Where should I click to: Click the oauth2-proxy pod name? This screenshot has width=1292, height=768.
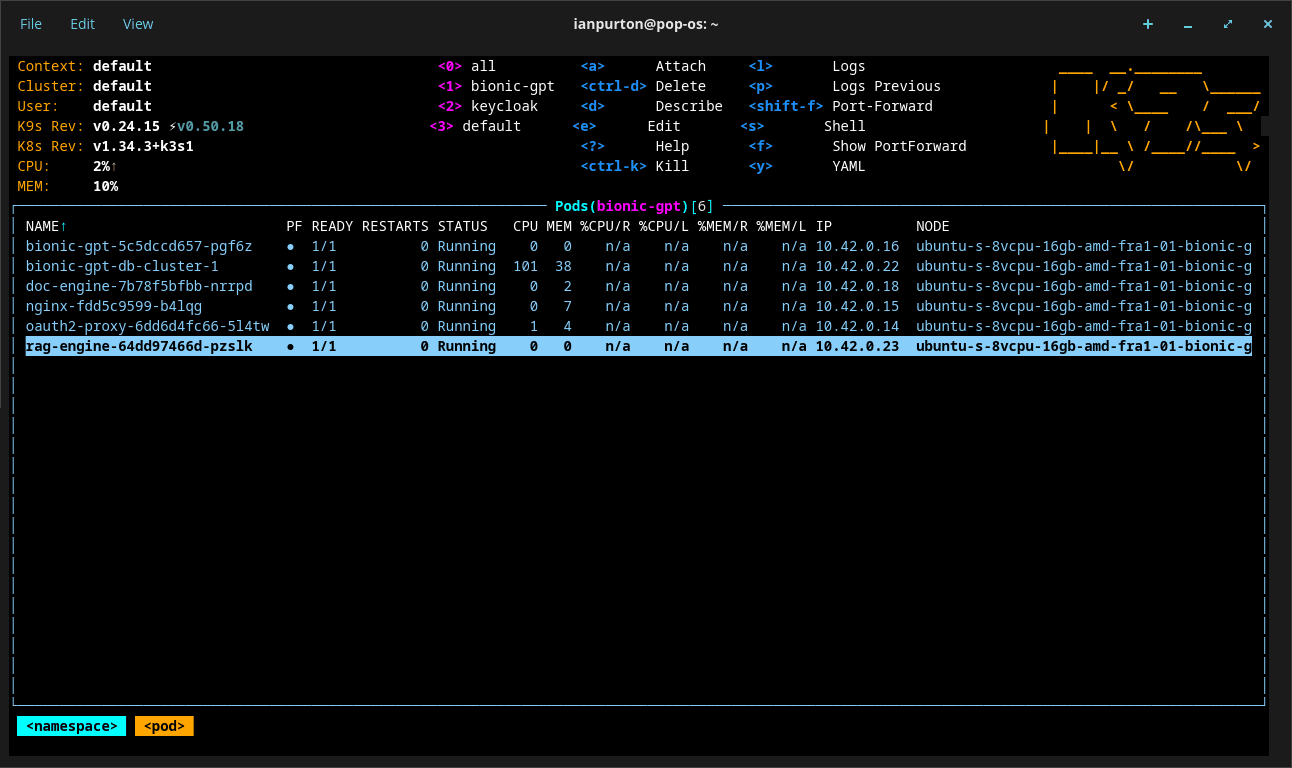[147, 326]
